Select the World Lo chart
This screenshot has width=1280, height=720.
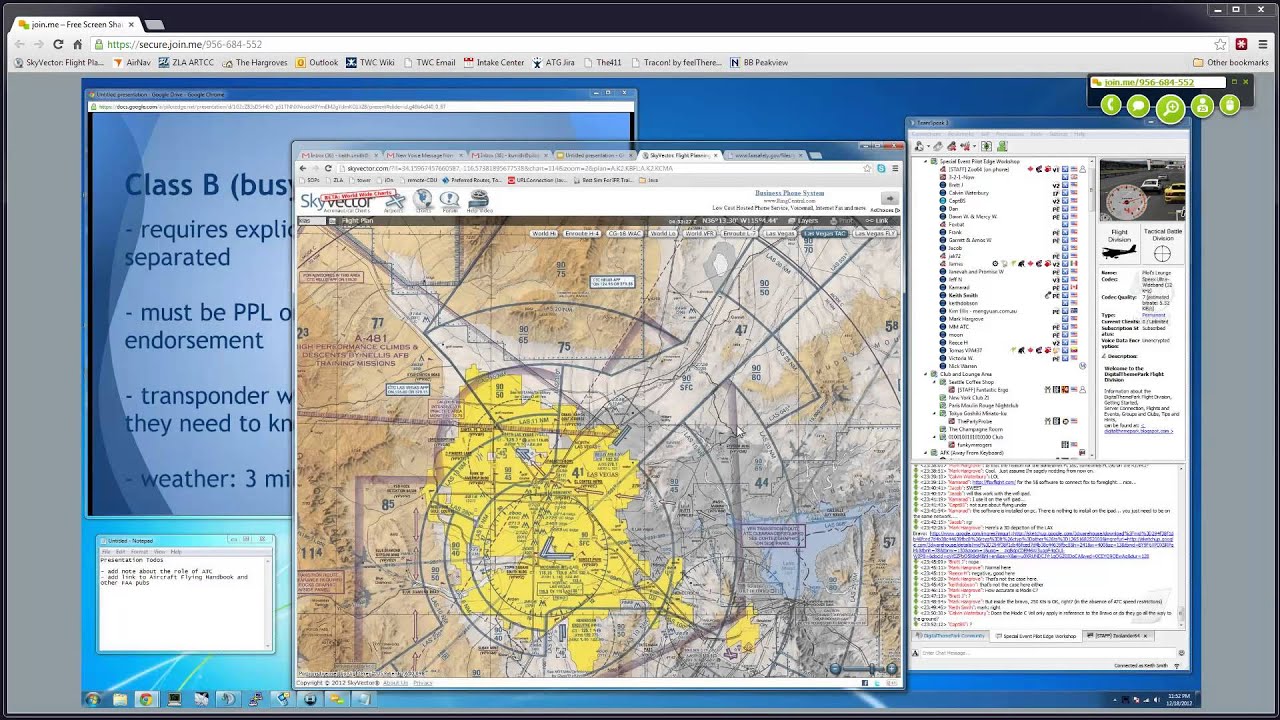(662, 233)
